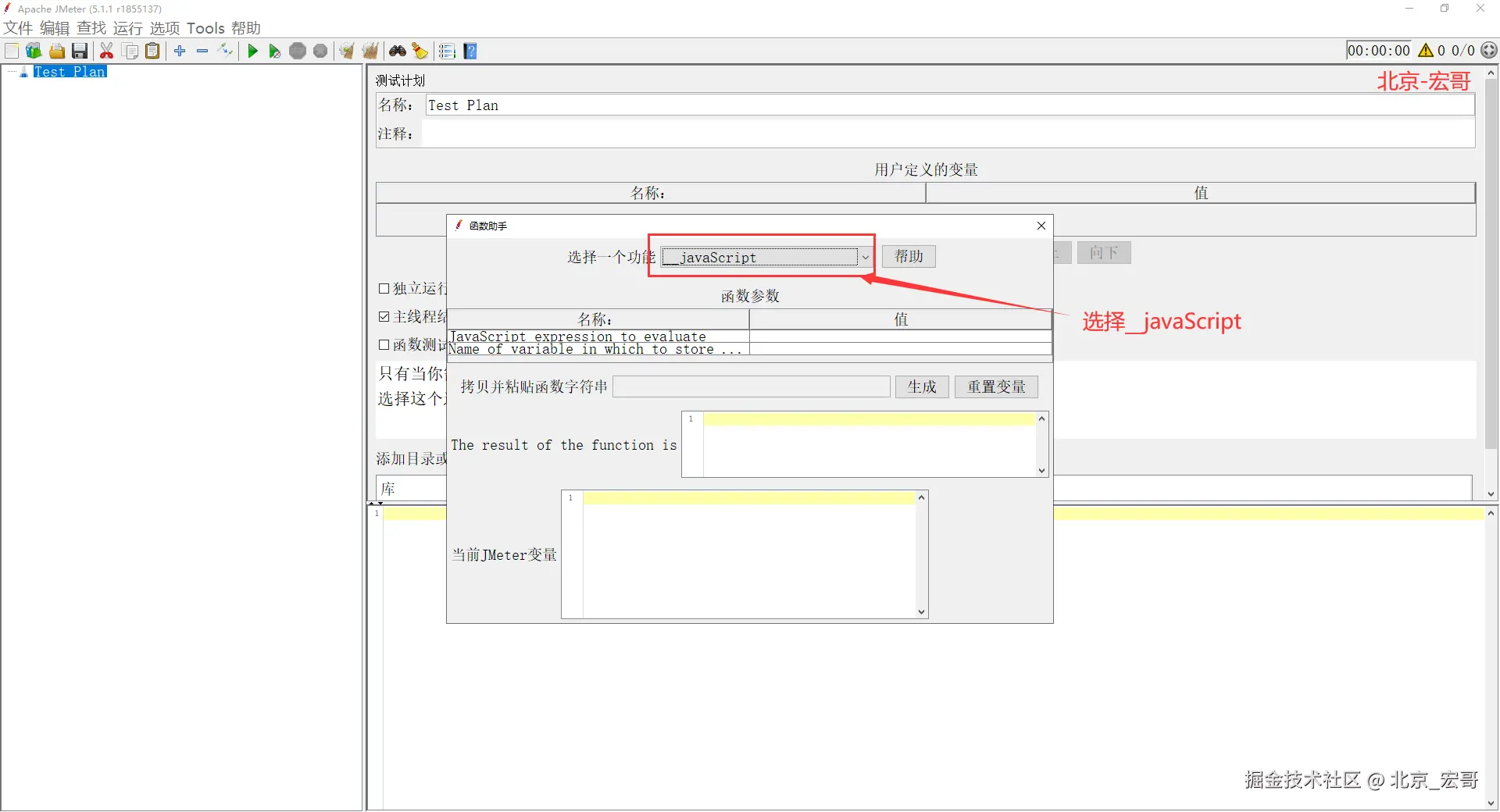Select Test Plan node in tree
The image size is (1500, 812).
tap(70, 72)
